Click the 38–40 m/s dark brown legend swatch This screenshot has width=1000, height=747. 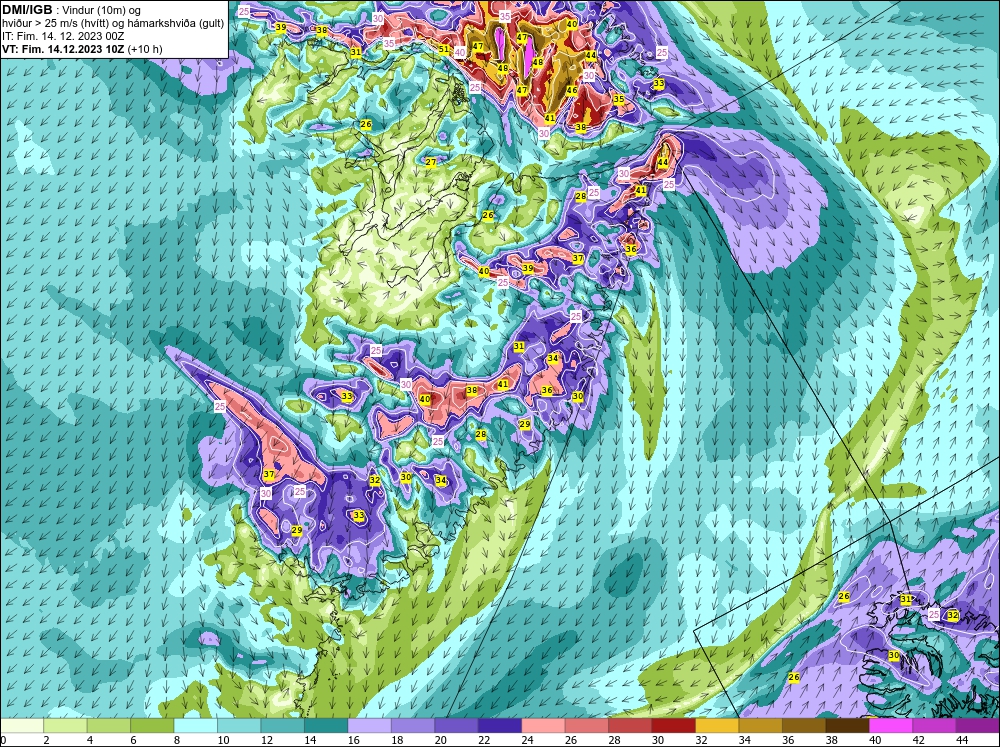click(x=847, y=726)
